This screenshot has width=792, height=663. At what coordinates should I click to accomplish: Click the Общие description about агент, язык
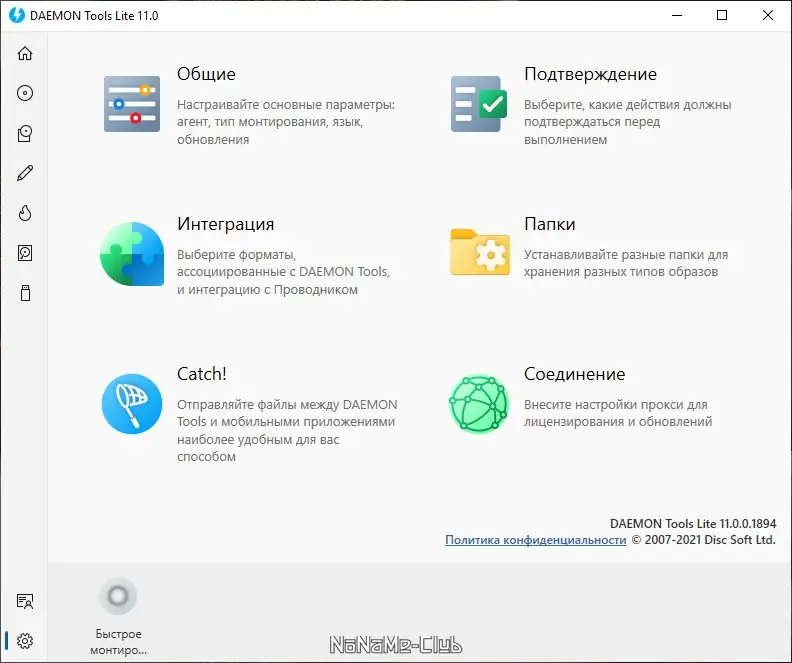(286, 122)
